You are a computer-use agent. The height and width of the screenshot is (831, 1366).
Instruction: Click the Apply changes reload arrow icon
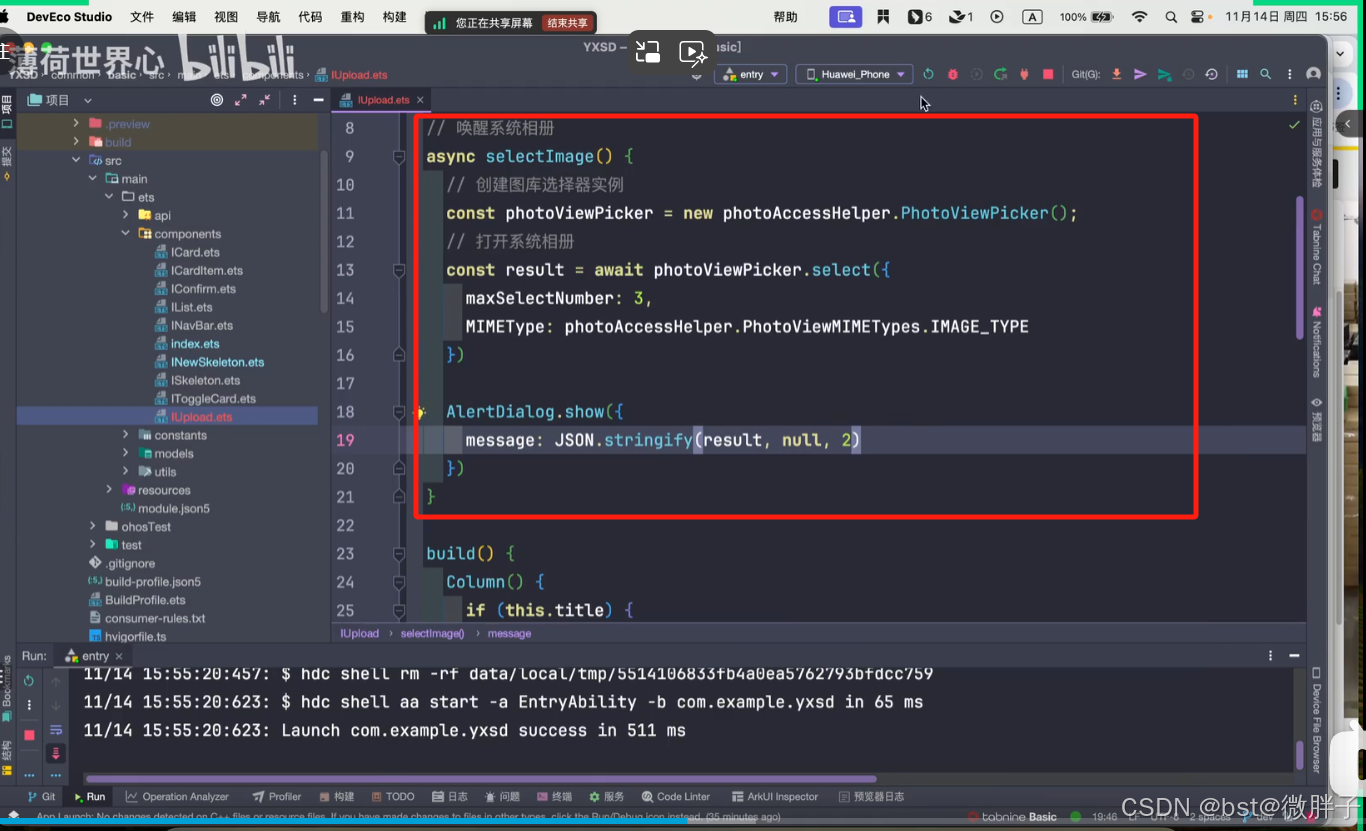(x=1000, y=74)
